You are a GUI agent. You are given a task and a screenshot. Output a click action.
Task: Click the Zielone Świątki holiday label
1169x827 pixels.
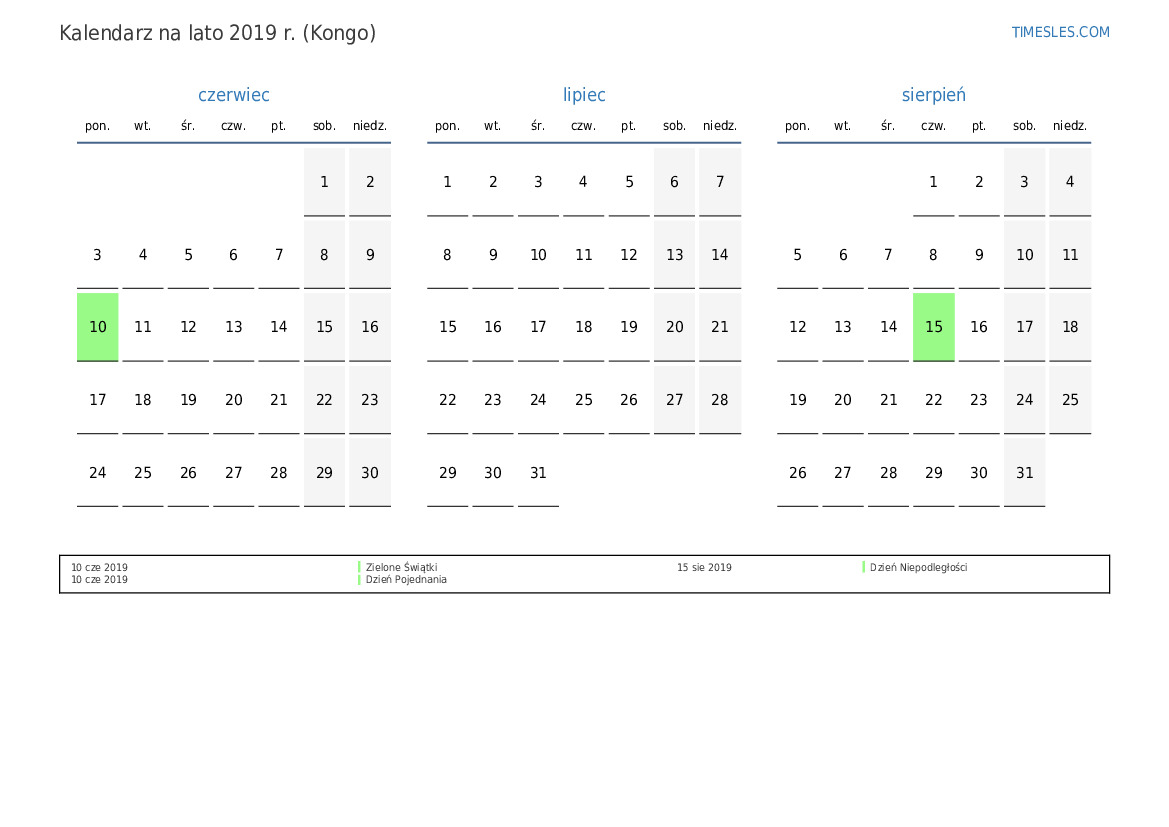pos(401,567)
